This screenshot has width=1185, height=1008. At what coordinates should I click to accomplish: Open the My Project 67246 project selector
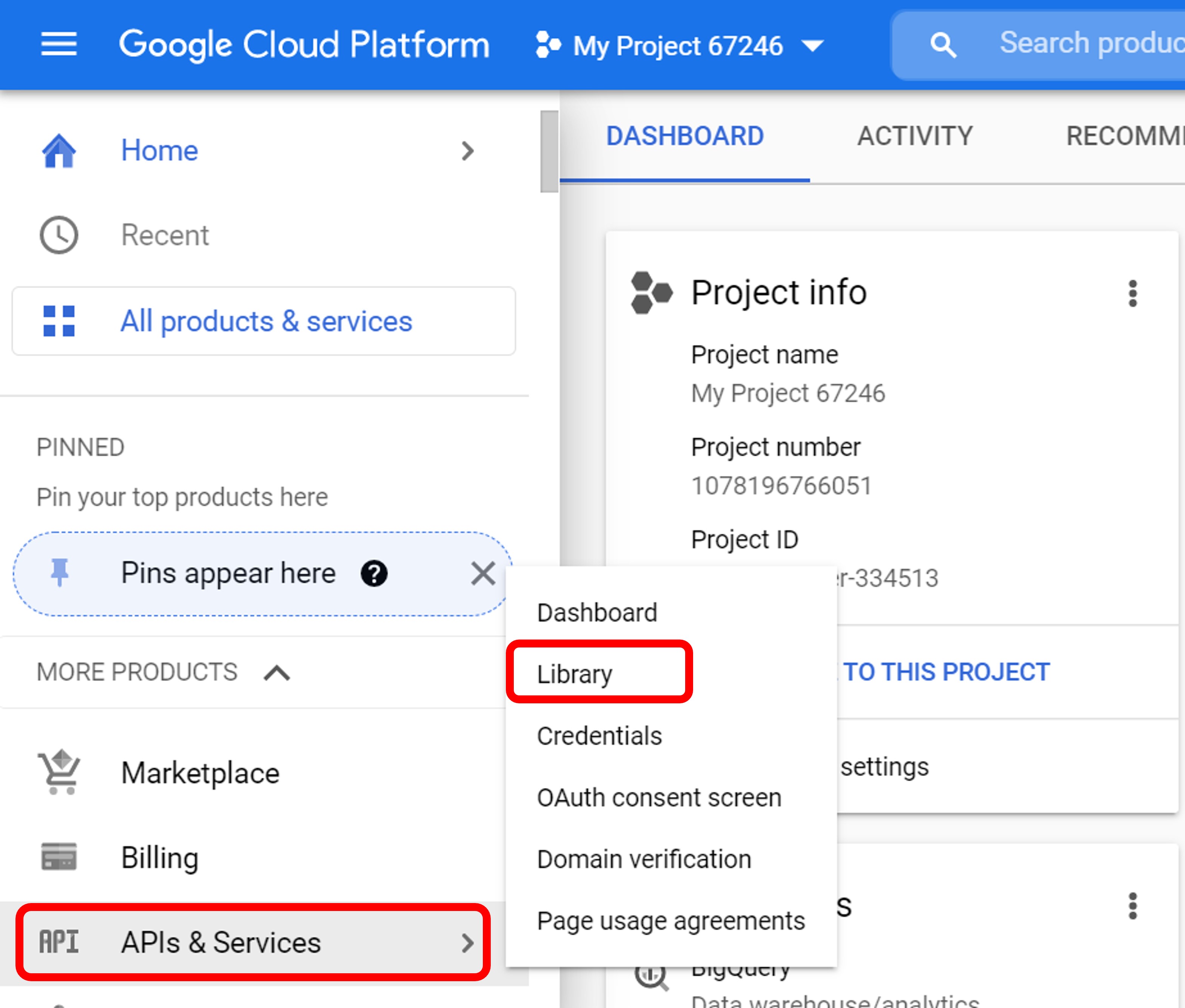(680, 46)
